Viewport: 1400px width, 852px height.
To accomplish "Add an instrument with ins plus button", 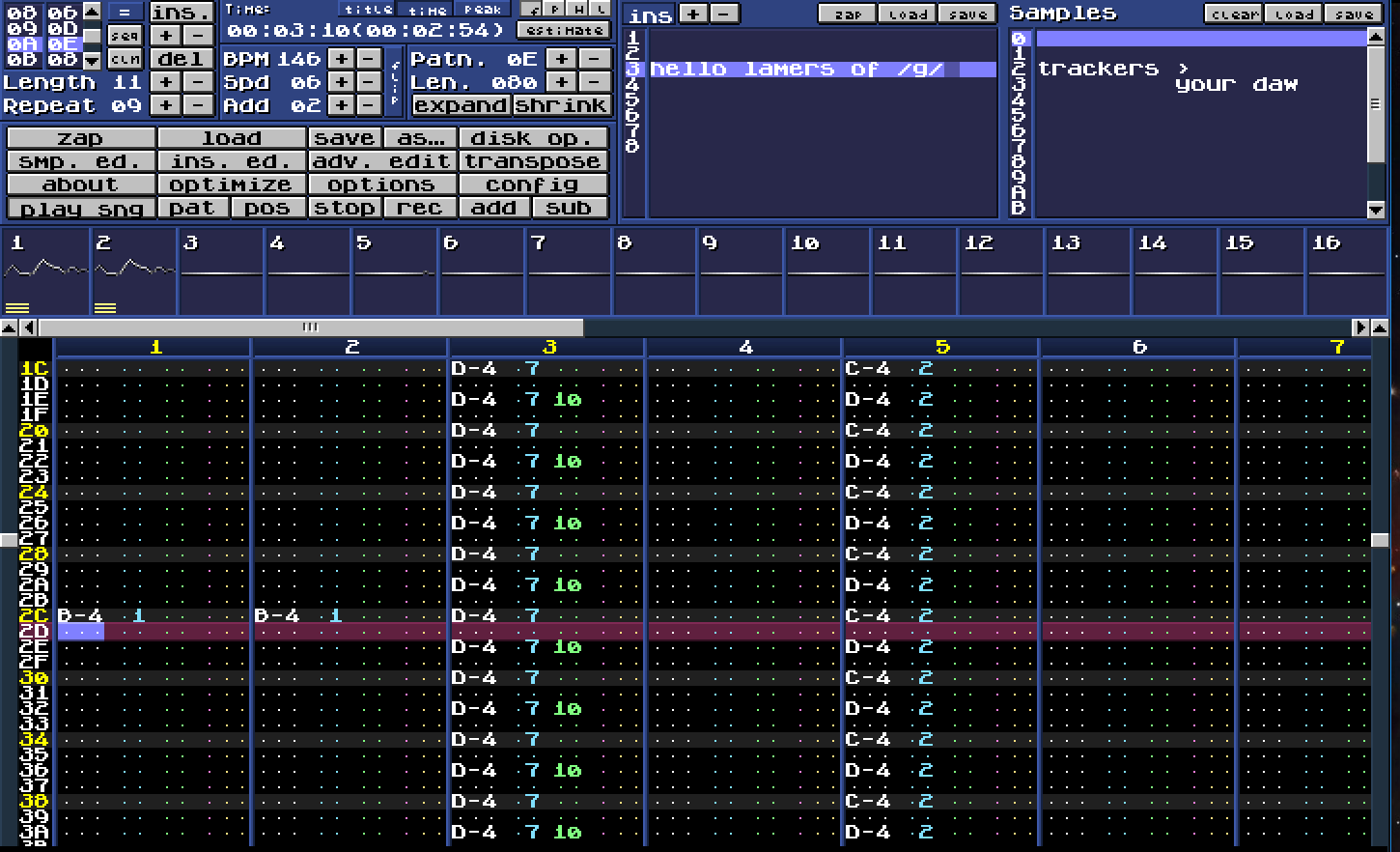I will (693, 14).
